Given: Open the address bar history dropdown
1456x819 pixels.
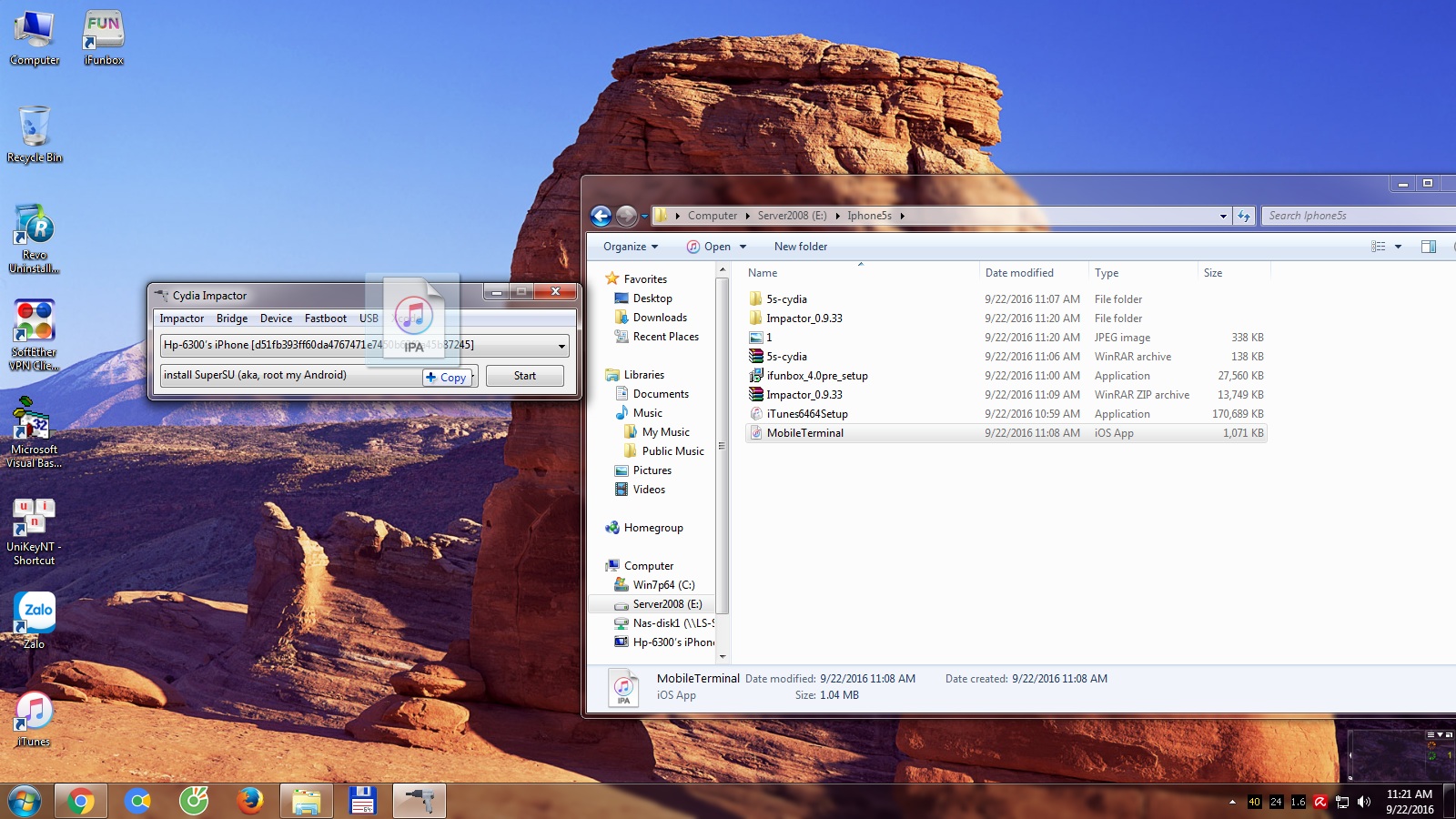Looking at the screenshot, I should pos(1223,216).
